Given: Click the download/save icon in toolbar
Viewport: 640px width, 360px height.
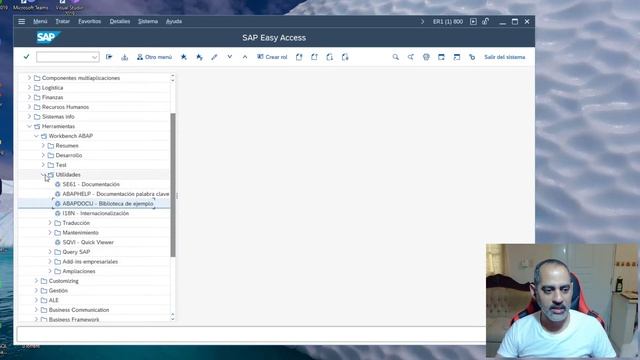Looking at the screenshot, I should (x=124, y=57).
